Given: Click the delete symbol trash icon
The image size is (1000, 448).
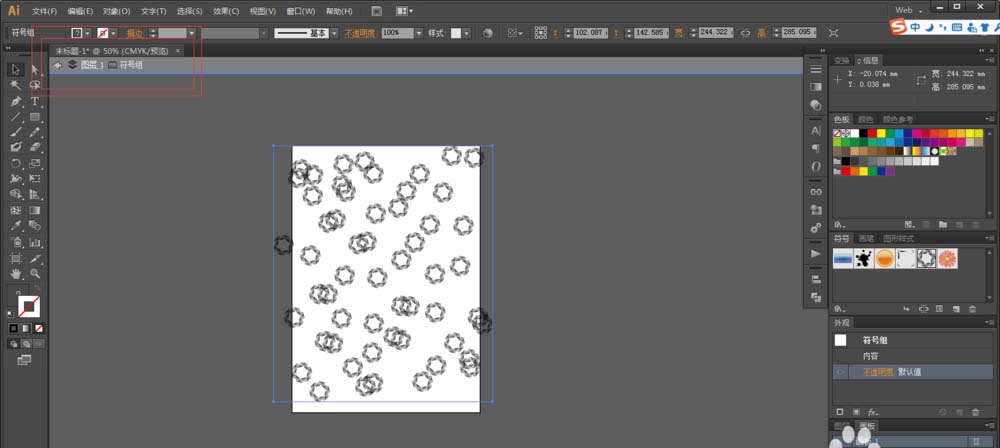Looking at the screenshot, I should coord(973,309).
